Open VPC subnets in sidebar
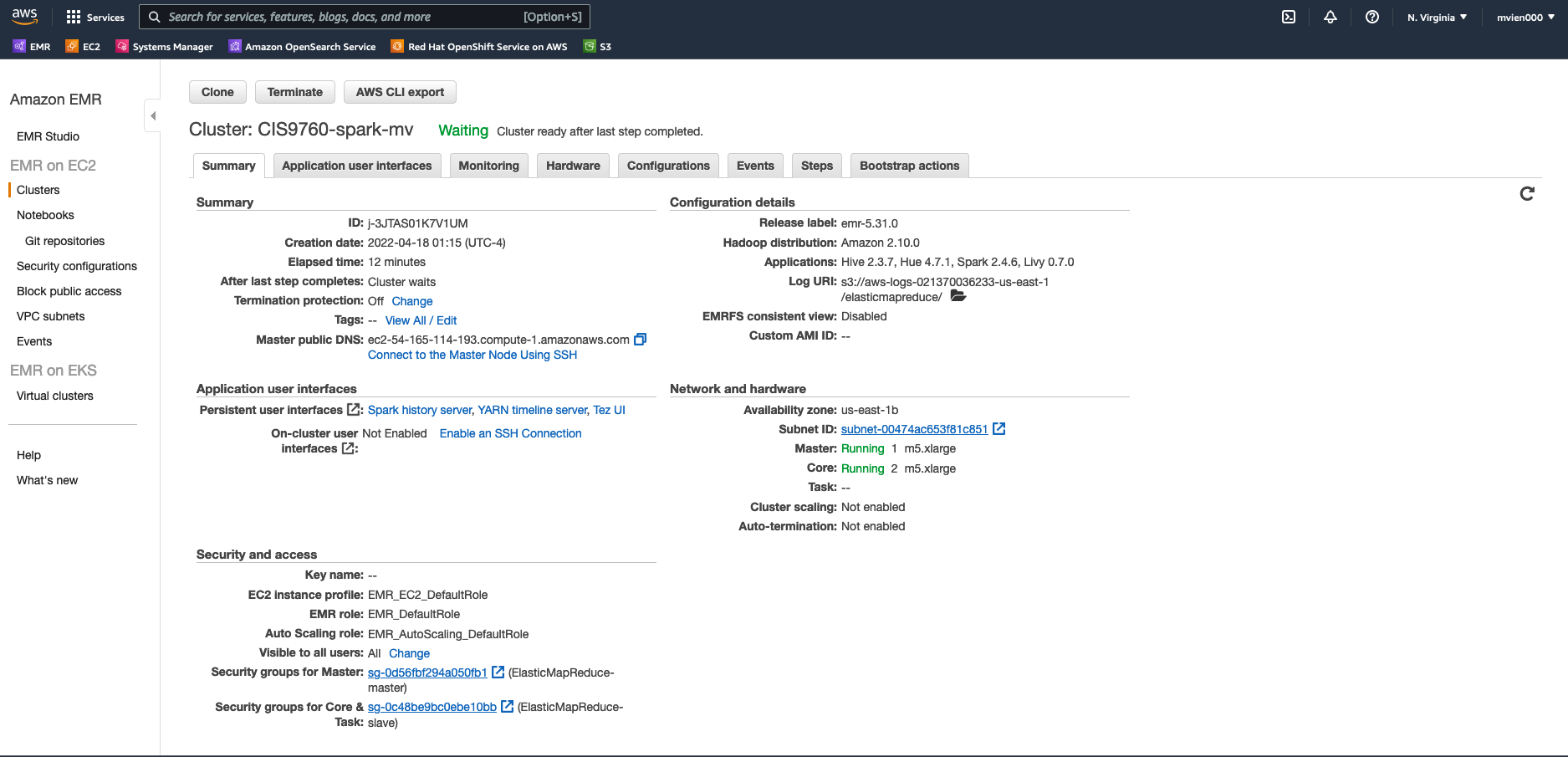Image resolution: width=1568 pixels, height=757 pixels. click(51, 316)
